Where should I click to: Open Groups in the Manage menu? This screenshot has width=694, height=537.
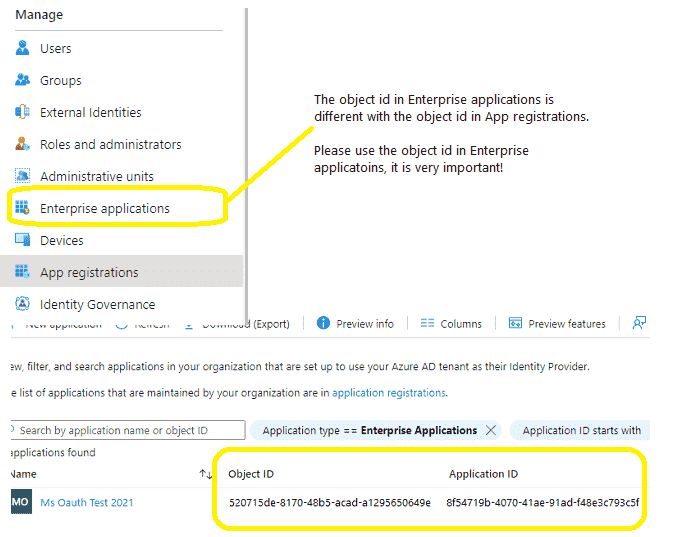(x=61, y=81)
